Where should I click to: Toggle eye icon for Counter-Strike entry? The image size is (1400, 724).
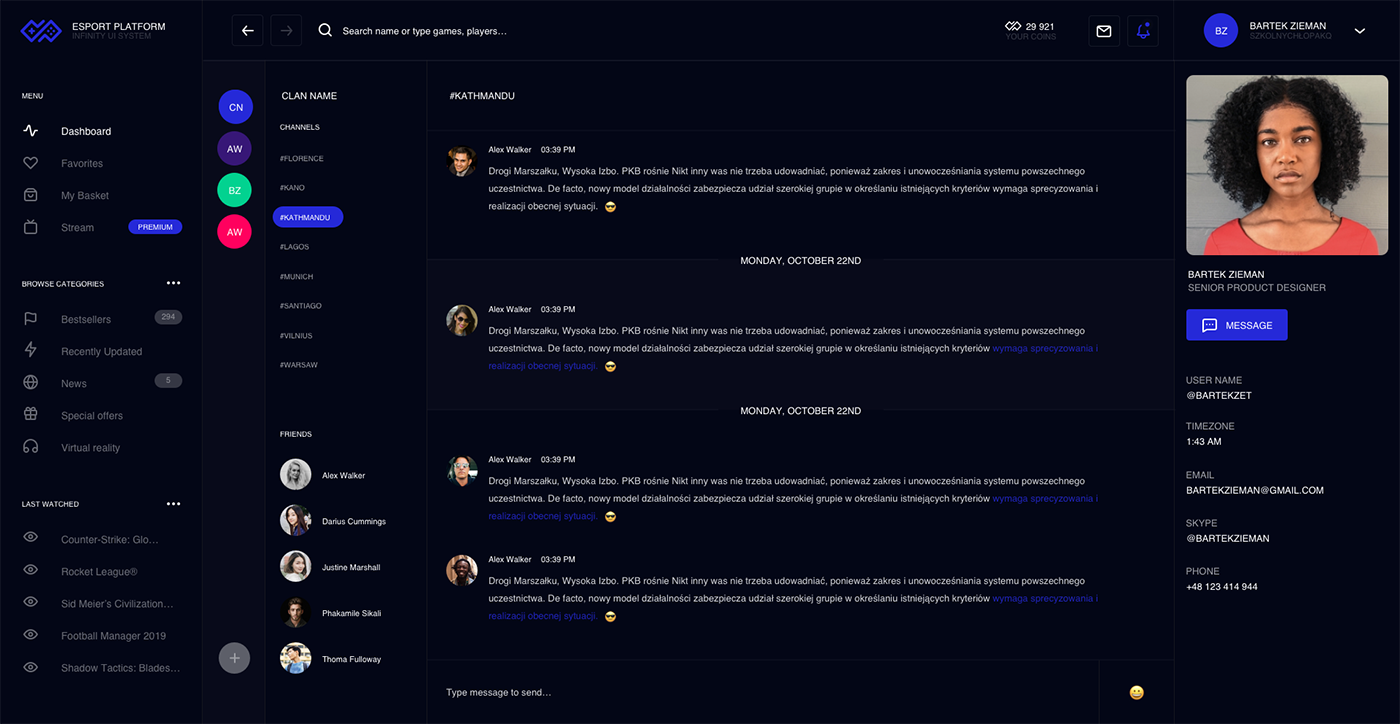(31, 538)
